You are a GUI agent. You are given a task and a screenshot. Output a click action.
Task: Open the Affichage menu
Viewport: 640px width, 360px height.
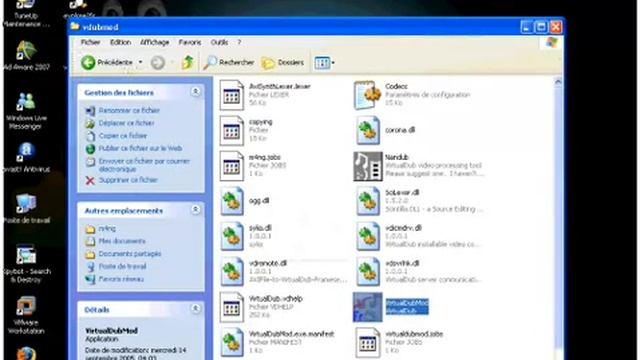tap(155, 42)
